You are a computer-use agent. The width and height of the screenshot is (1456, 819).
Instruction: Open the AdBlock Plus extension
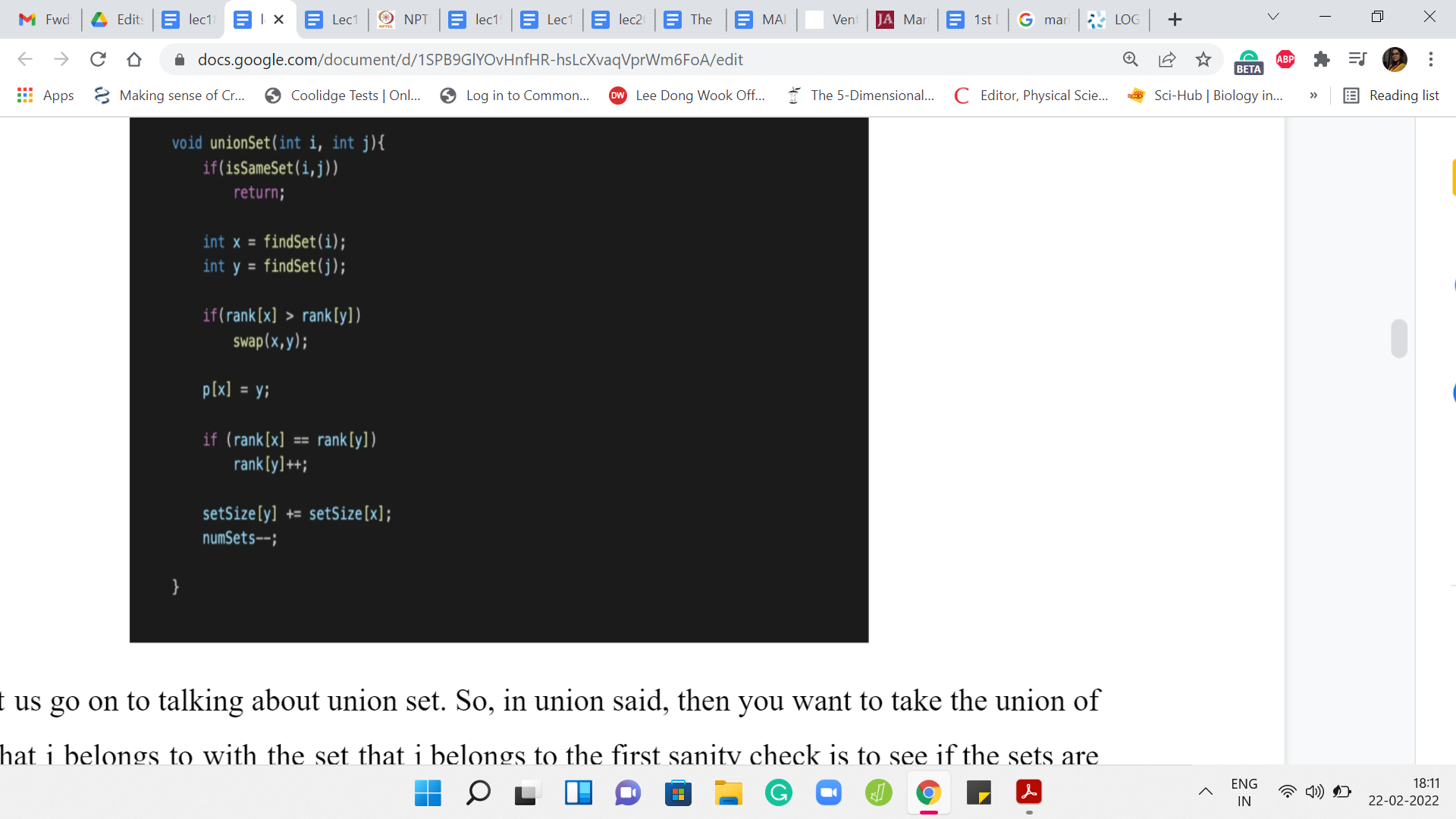[1285, 59]
